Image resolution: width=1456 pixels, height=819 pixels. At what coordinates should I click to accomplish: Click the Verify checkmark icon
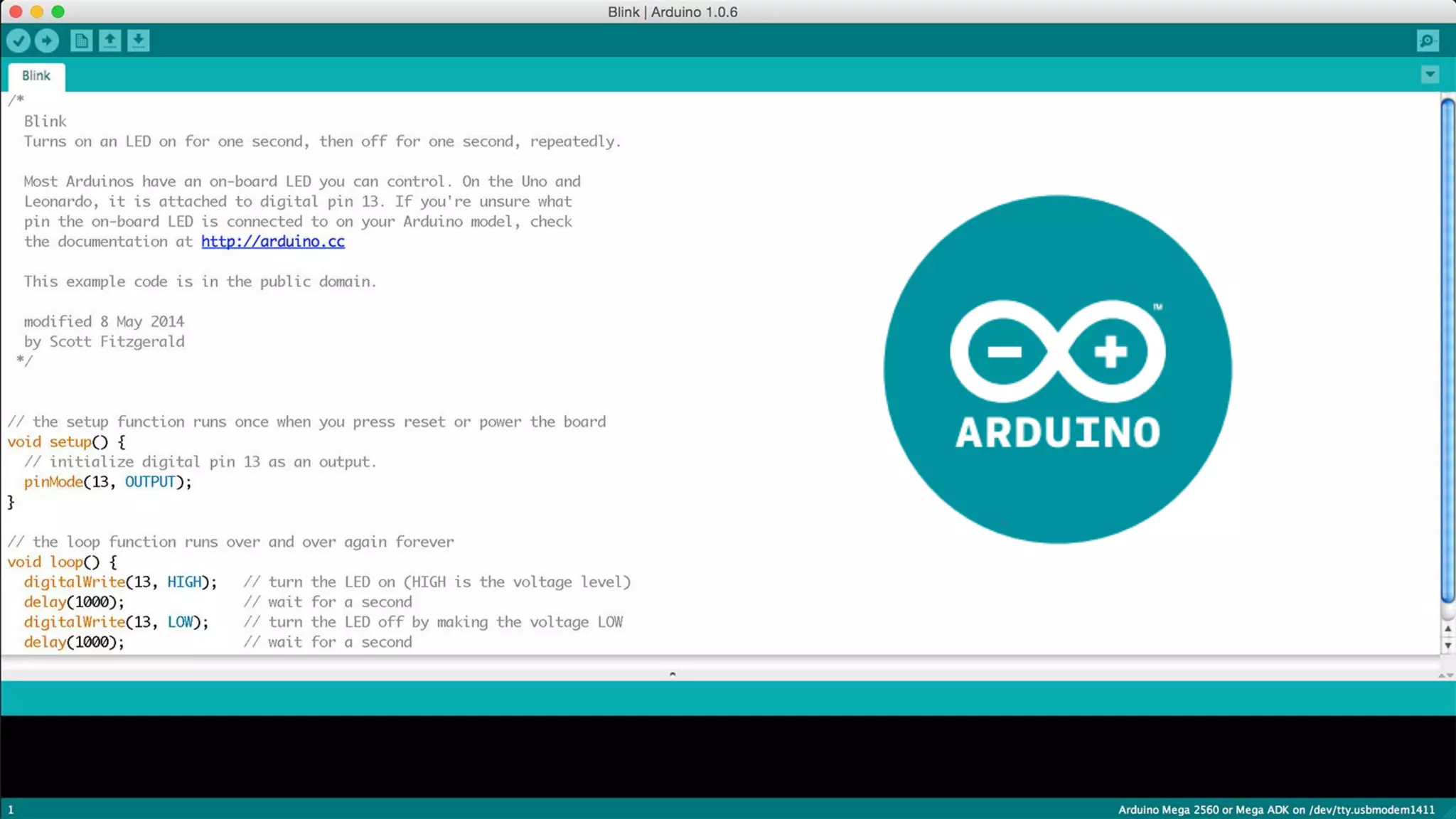point(18,41)
